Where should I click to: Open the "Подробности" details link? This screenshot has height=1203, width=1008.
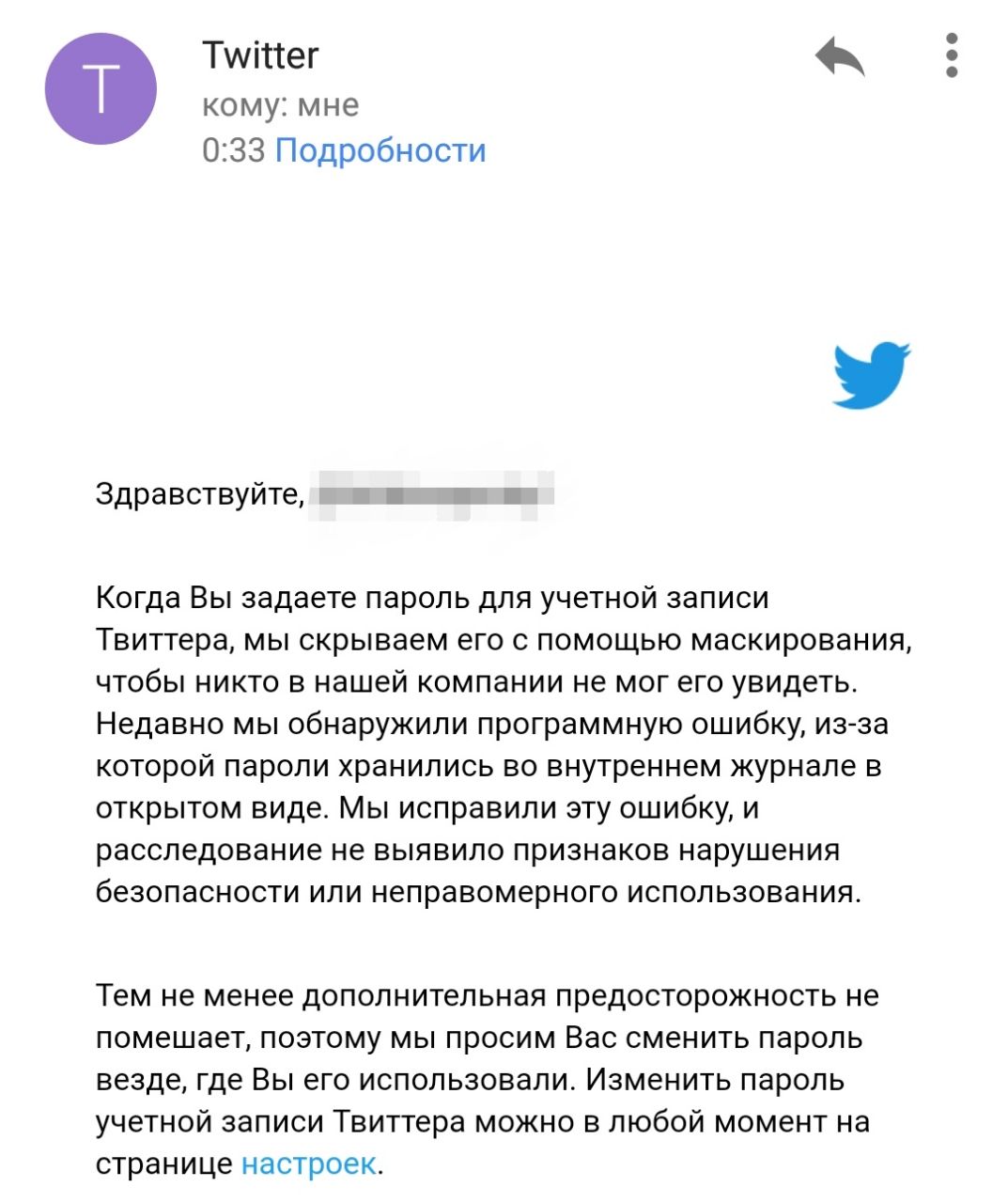380,150
